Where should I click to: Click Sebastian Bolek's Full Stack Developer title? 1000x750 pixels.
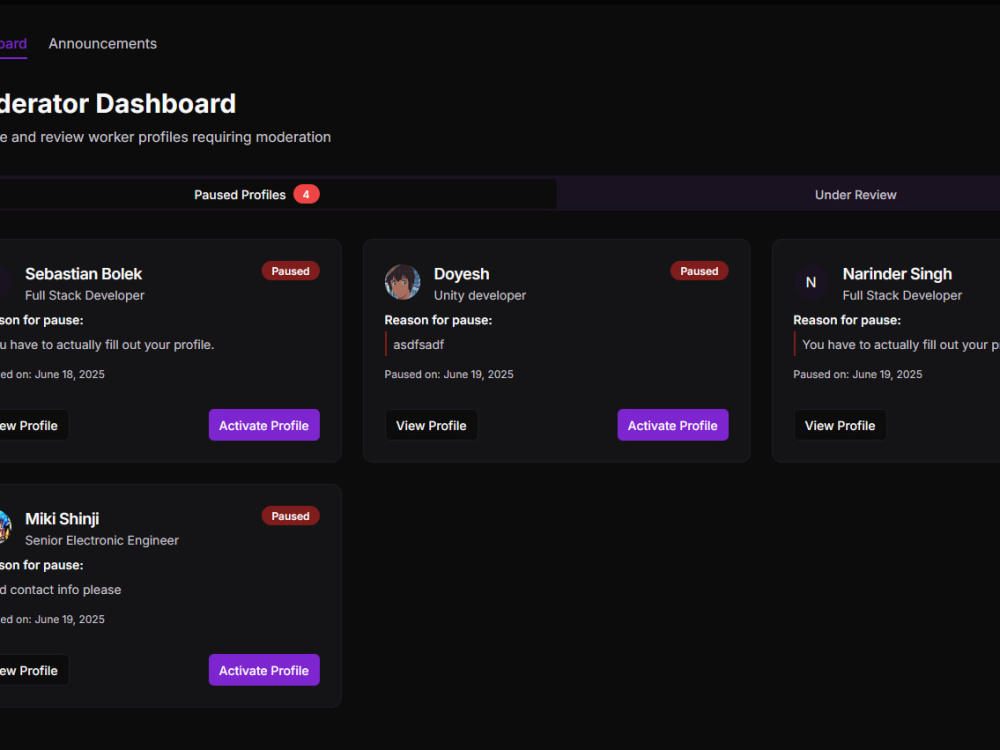pos(85,295)
